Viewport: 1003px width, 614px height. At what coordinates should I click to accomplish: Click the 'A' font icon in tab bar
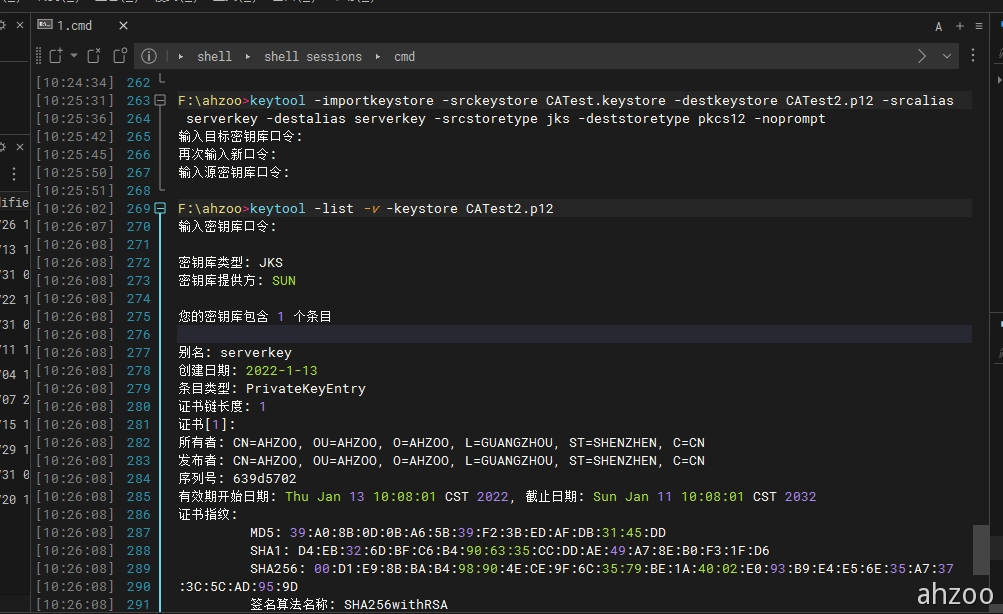[x=939, y=27]
